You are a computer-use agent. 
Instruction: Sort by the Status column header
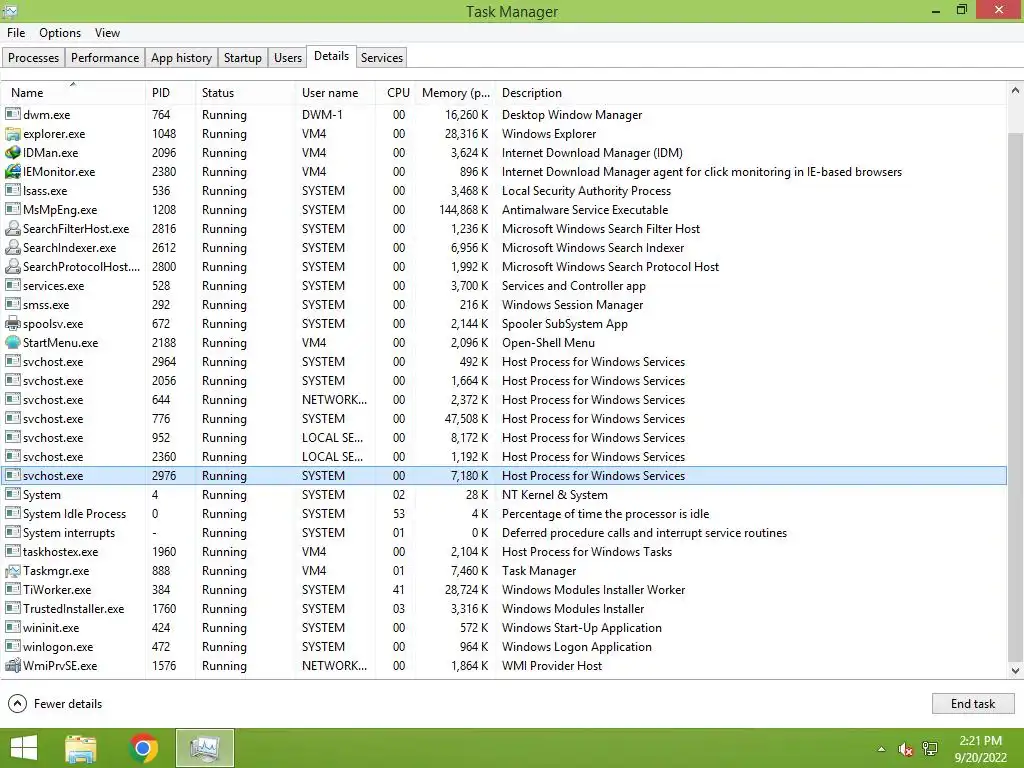[245, 93]
